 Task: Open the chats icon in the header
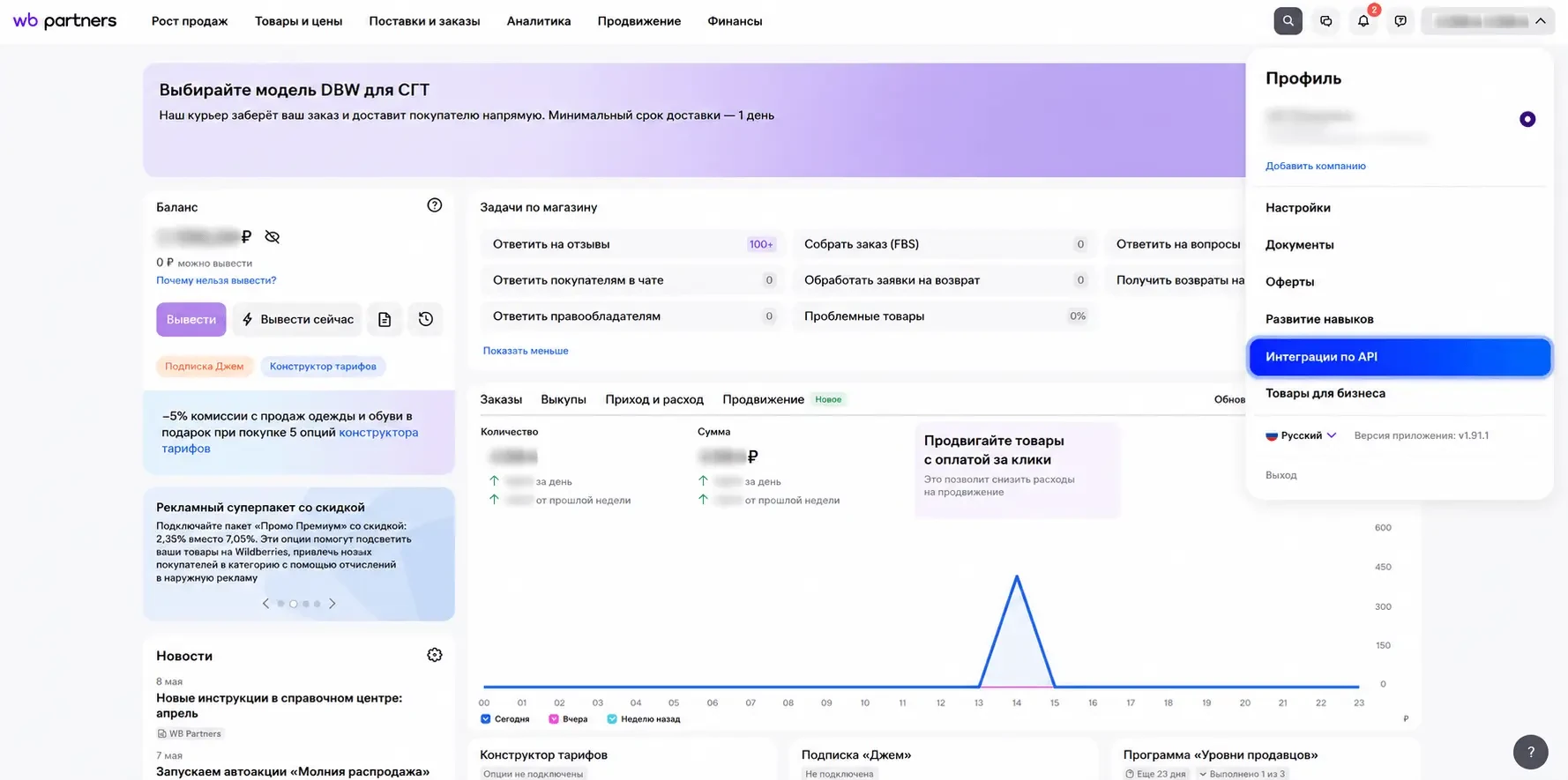coord(1325,21)
